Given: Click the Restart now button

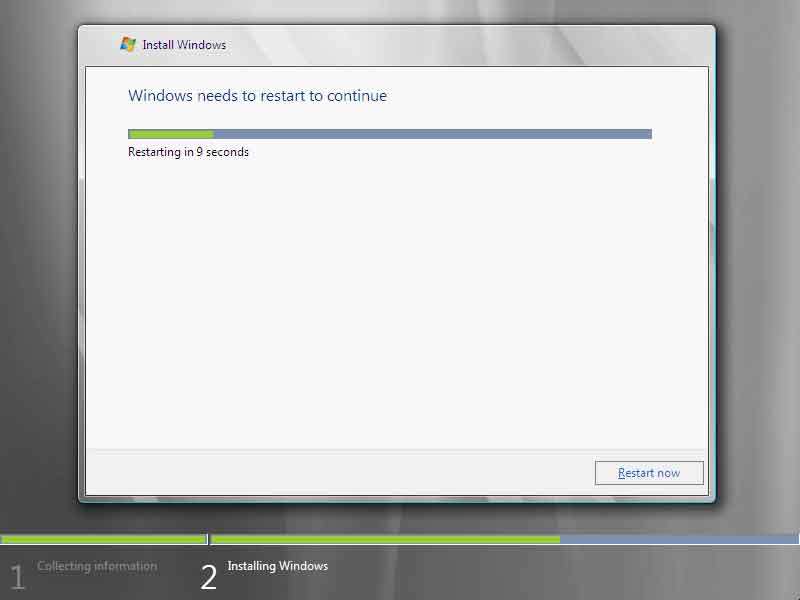Looking at the screenshot, I should 649,473.
